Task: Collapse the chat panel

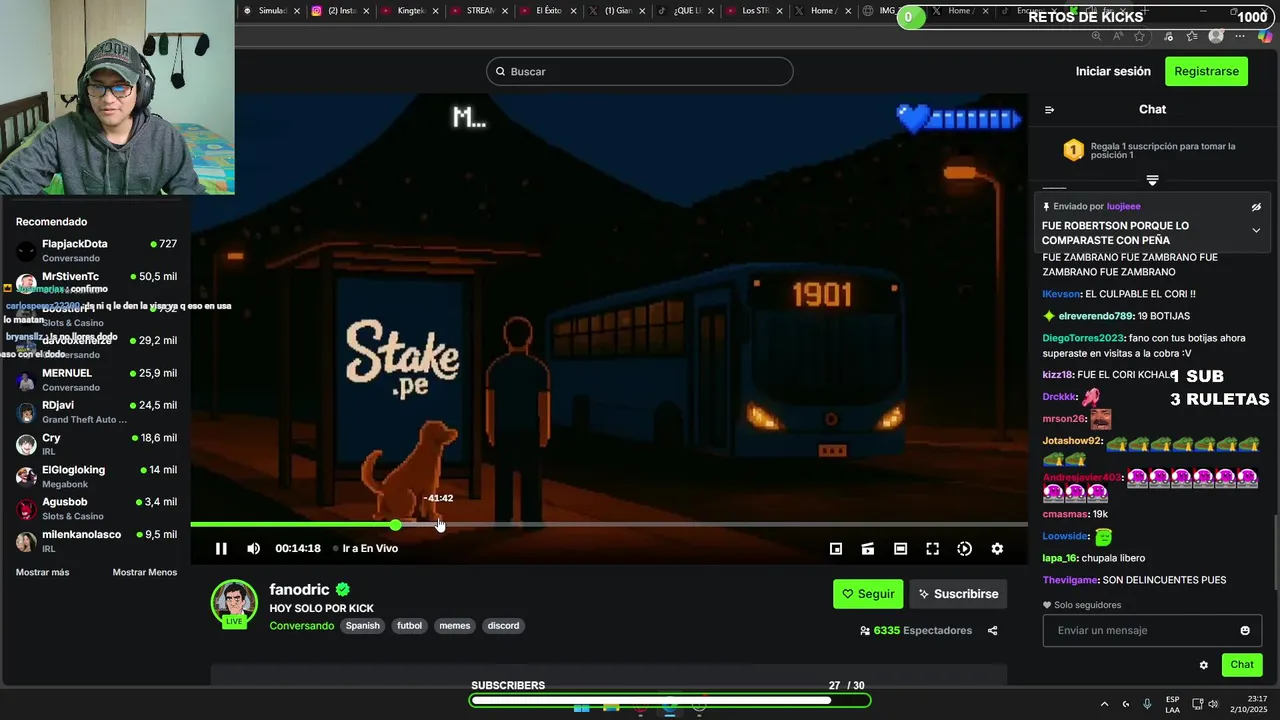Action: pyautogui.click(x=1049, y=110)
